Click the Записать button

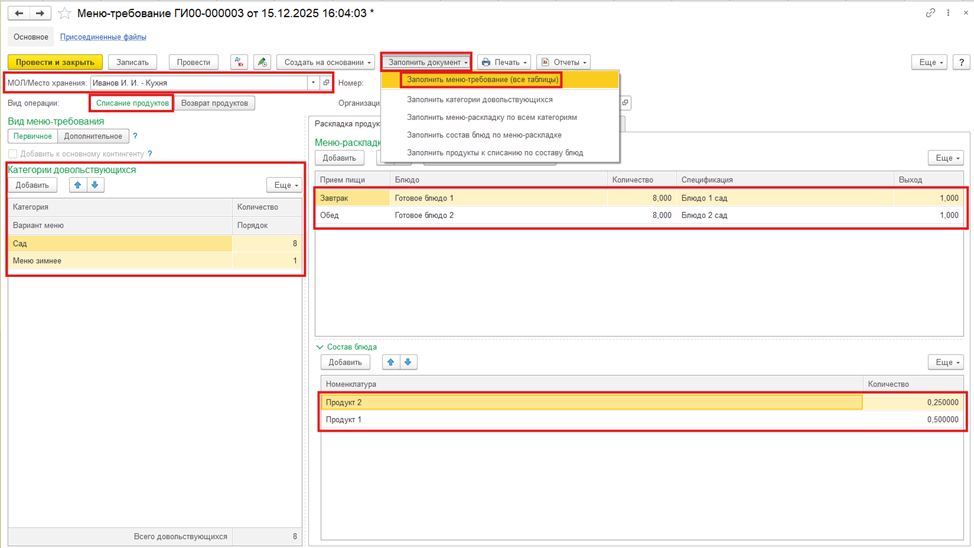132,62
